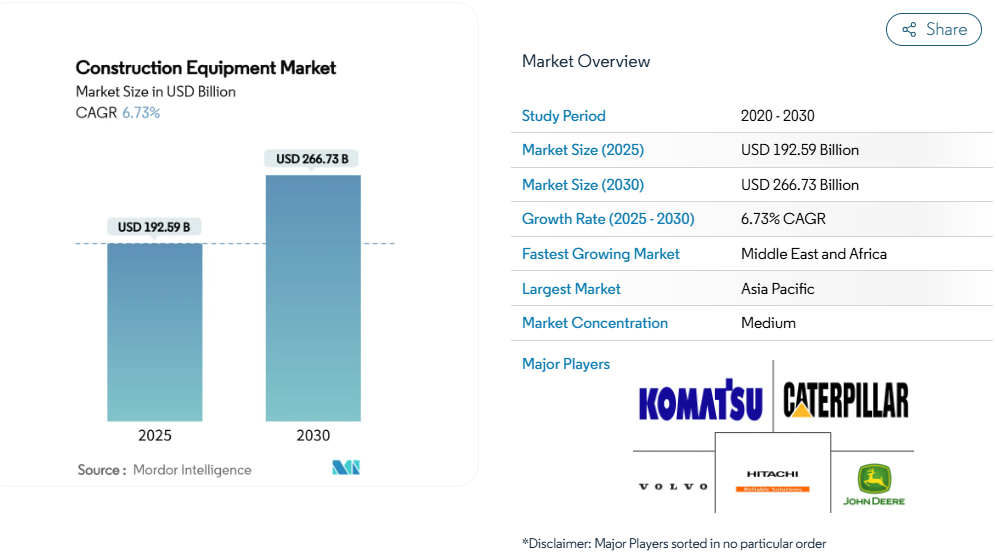Click the Market Size (2025) label
Image resolution: width=999 pixels, height=557 pixels.
[x=583, y=150]
